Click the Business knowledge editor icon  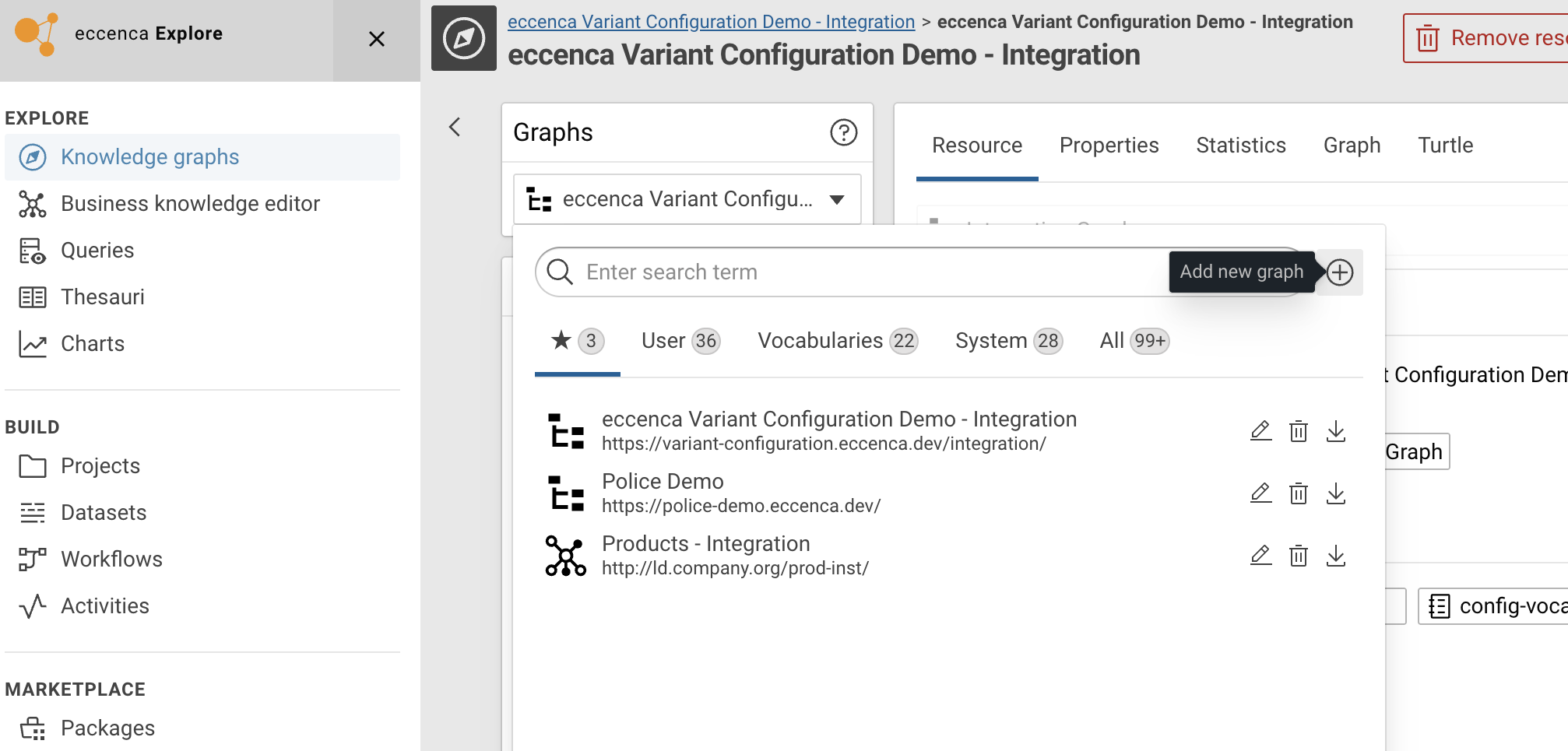(x=33, y=204)
